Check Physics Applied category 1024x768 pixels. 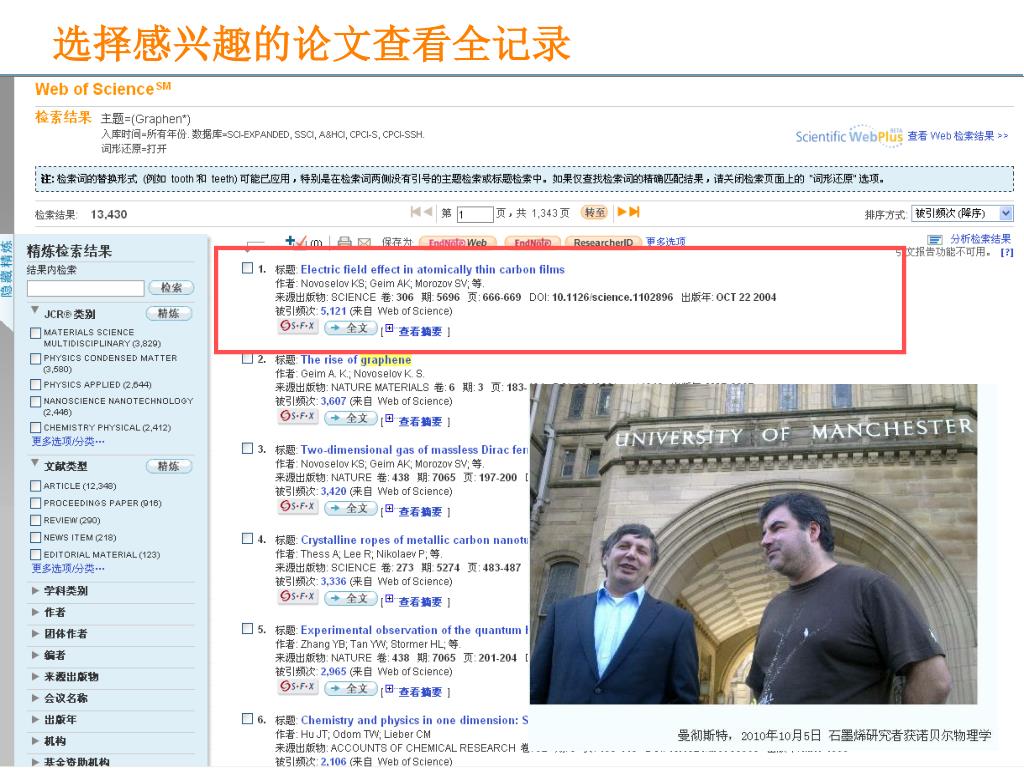pos(36,385)
